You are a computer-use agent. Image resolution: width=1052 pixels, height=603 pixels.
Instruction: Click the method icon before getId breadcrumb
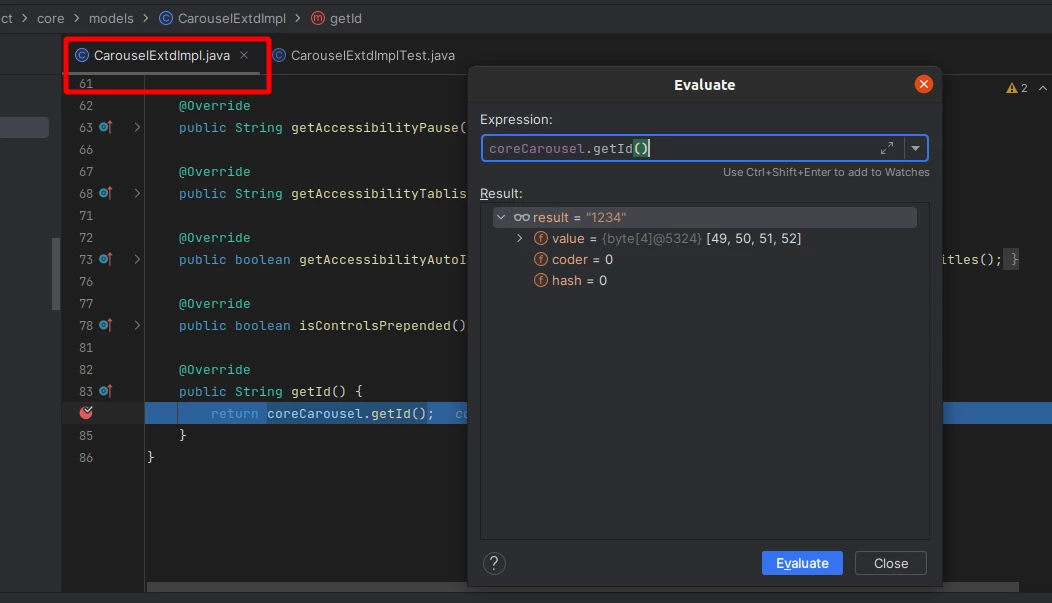pyautogui.click(x=317, y=19)
